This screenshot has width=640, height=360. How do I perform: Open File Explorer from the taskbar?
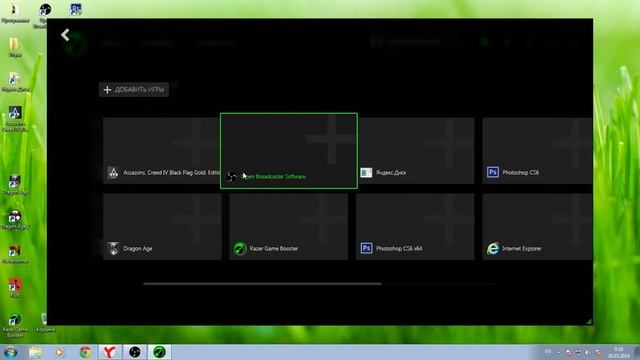click(36, 352)
